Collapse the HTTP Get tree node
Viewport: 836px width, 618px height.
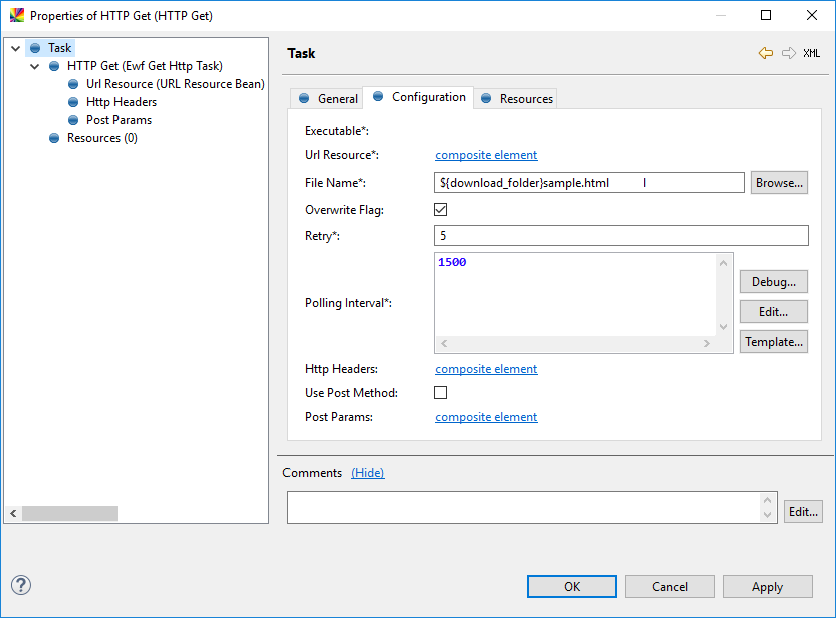(33, 65)
